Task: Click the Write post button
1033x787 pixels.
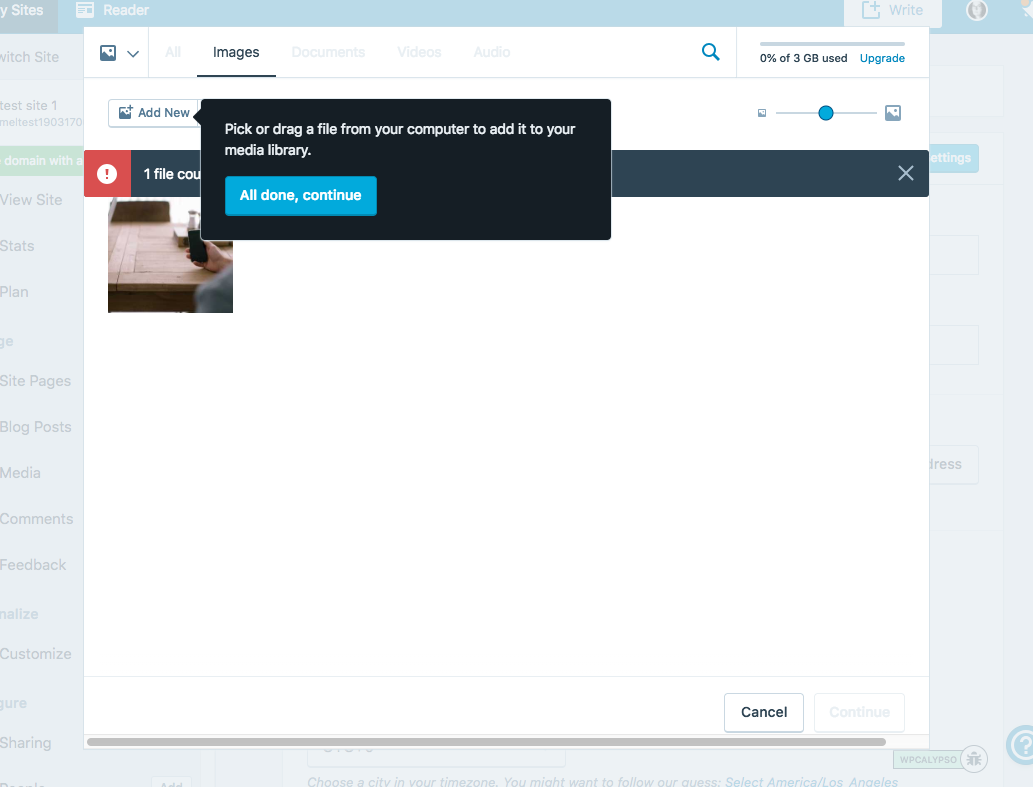Action: click(893, 11)
